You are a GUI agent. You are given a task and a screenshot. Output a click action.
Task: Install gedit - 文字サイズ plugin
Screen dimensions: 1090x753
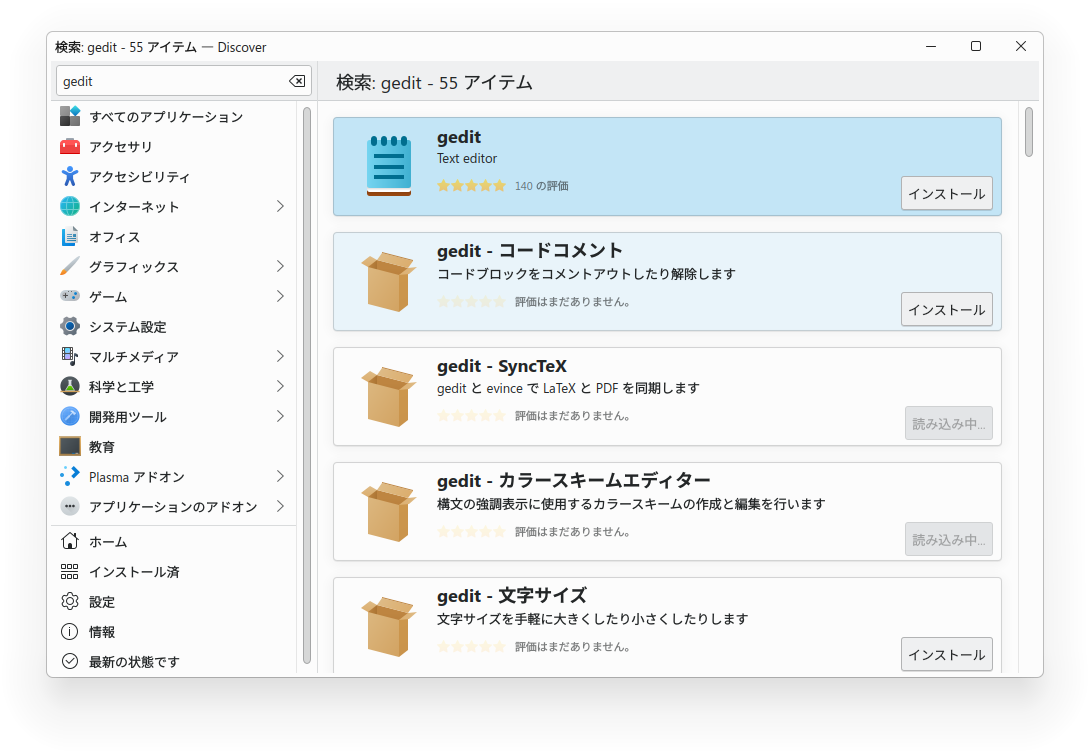[946, 654]
